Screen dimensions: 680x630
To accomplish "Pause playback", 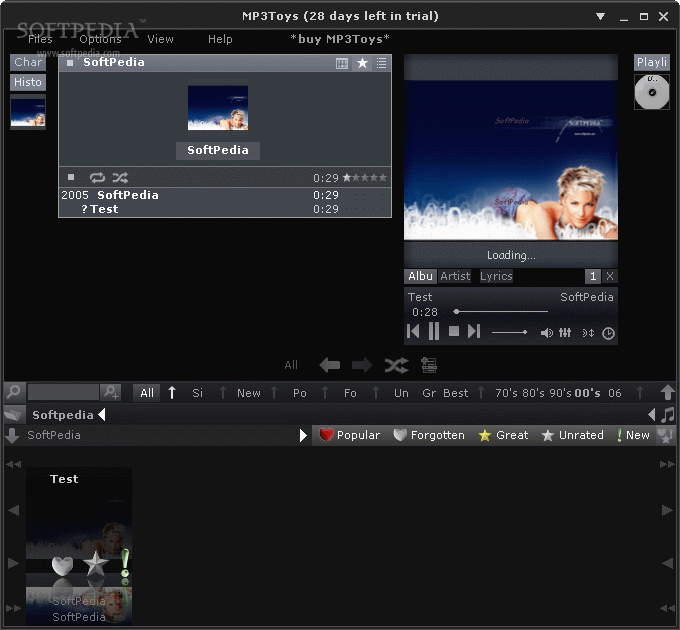I will coord(434,332).
